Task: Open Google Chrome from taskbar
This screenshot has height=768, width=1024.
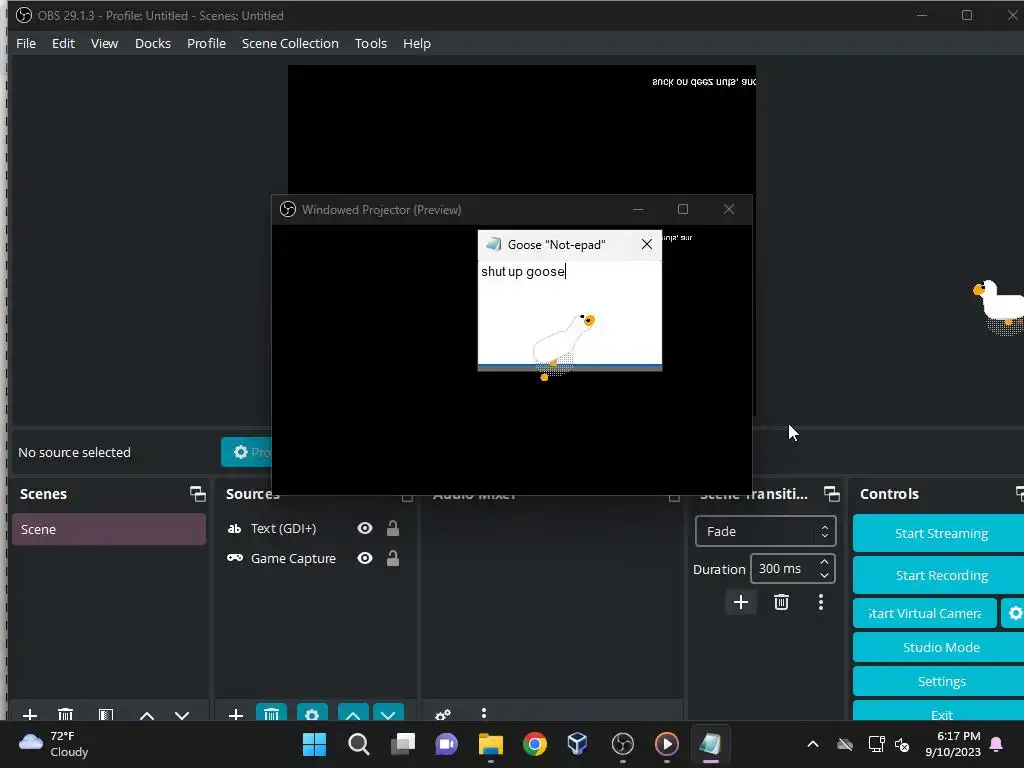Action: coord(535,744)
